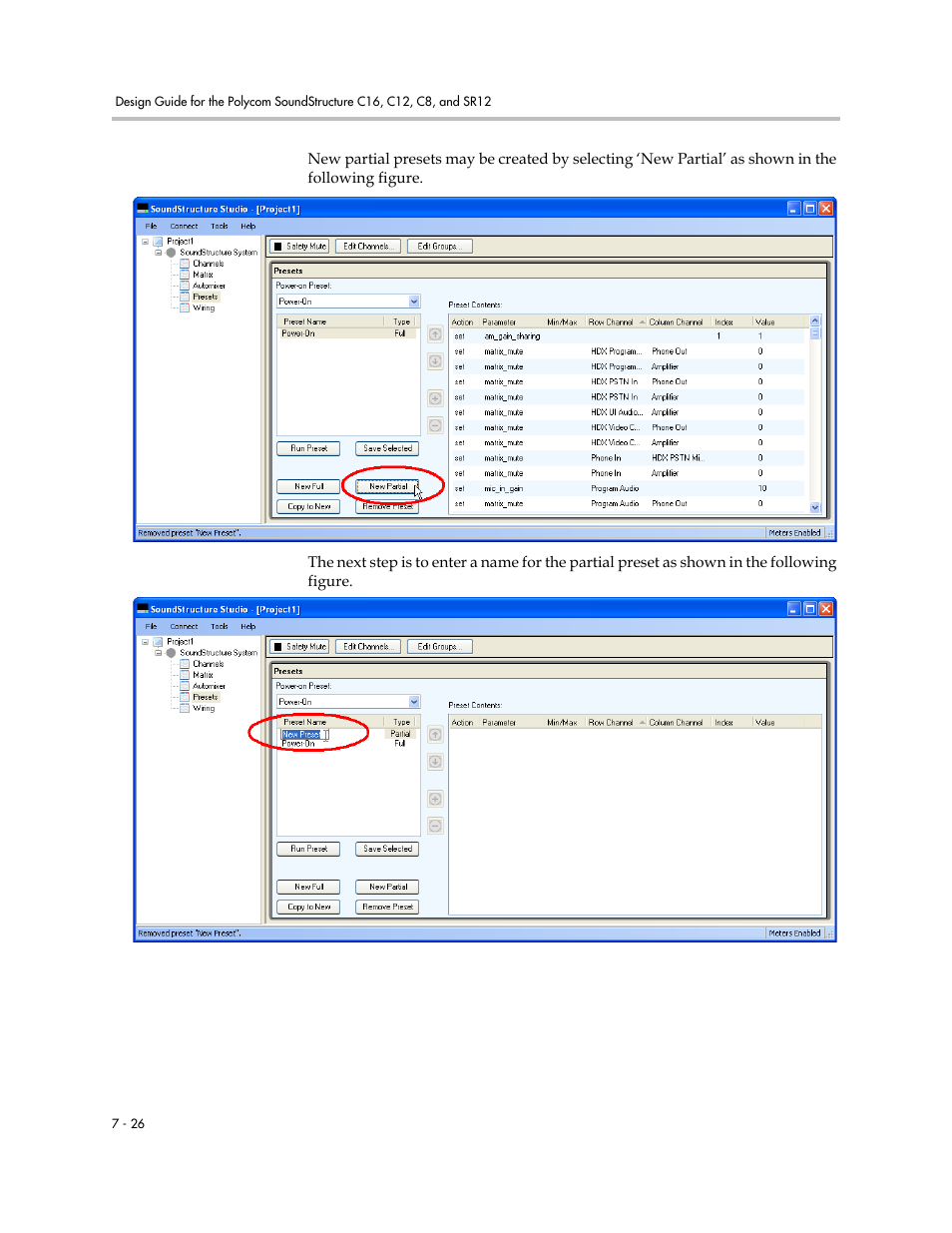
Task: Click Copy to New button in second figure
Action: pos(308,908)
